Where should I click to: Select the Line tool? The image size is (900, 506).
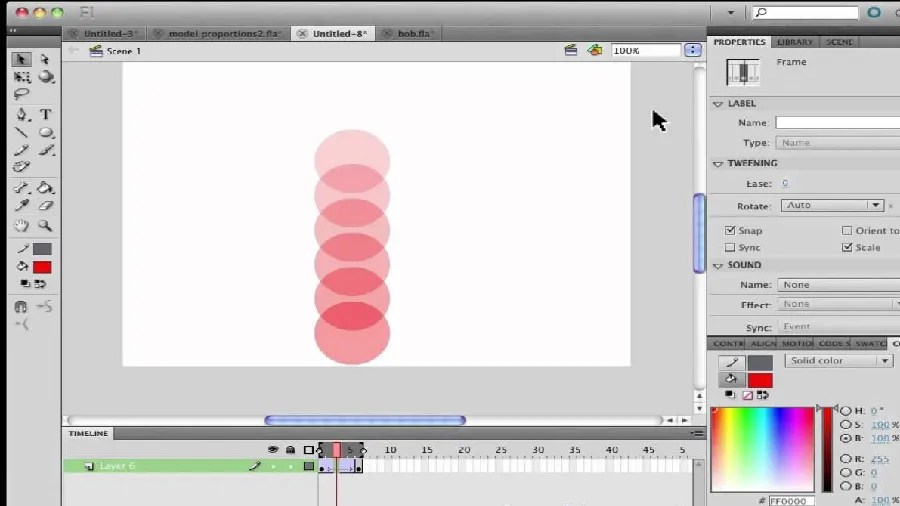[x=21, y=133]
